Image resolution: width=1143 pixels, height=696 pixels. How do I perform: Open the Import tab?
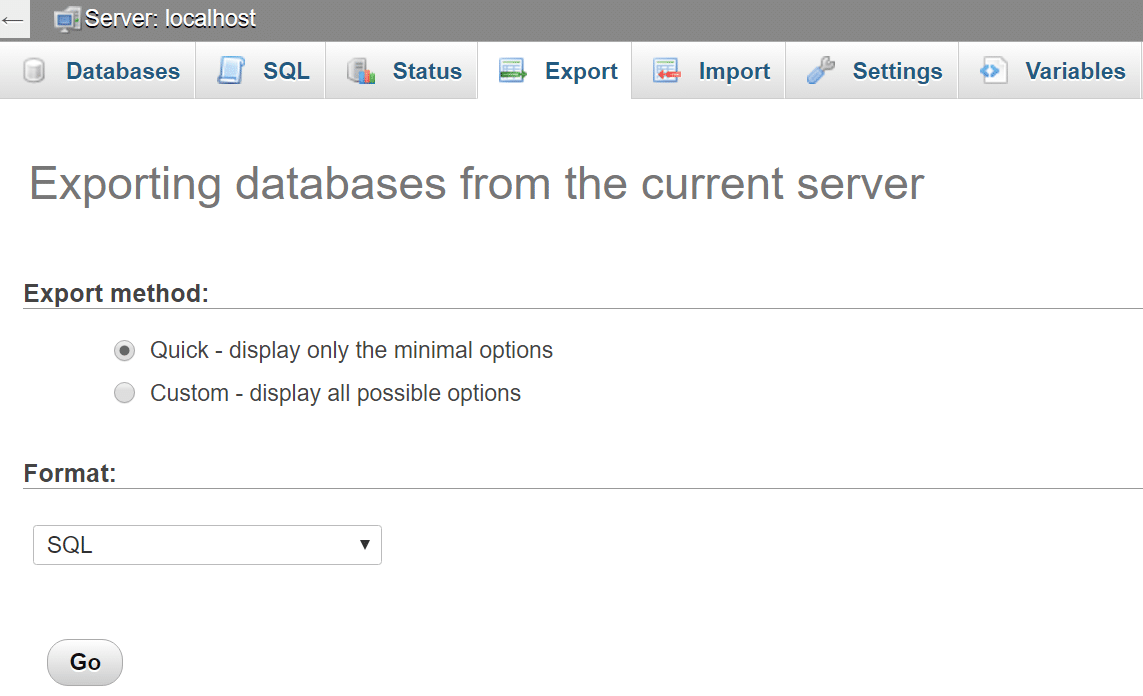point(733,72)
